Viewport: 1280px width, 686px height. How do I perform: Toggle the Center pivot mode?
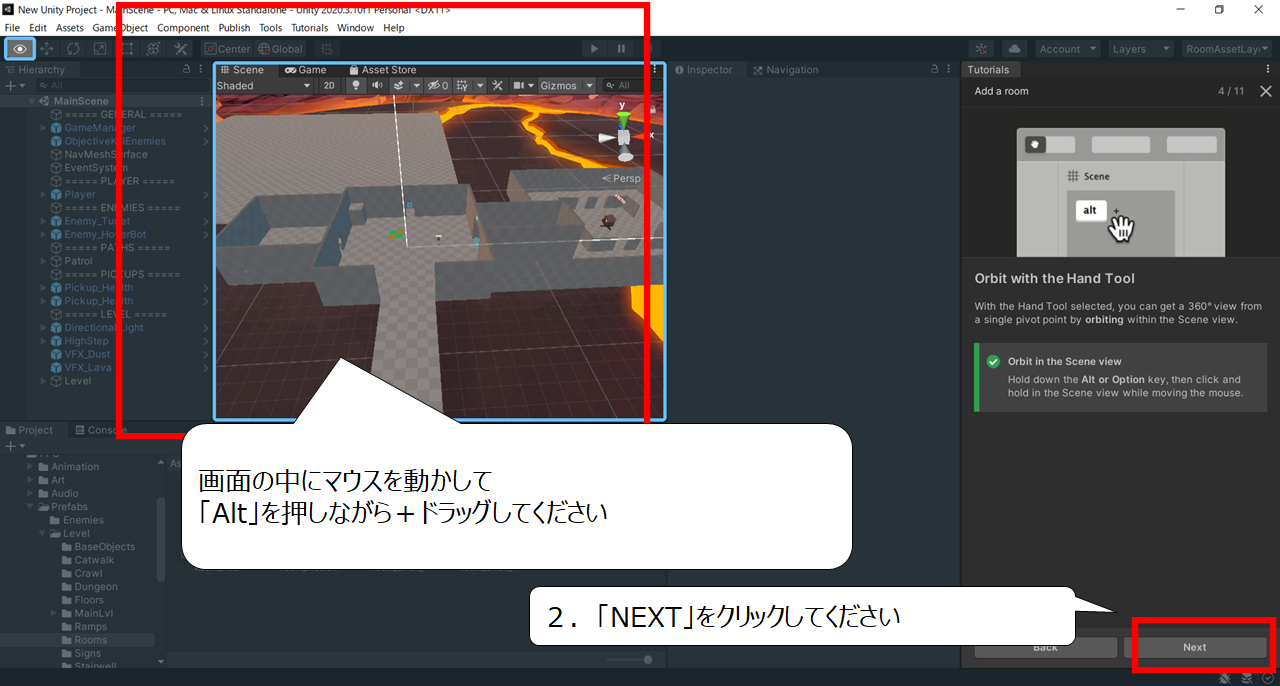coord(227,49)
